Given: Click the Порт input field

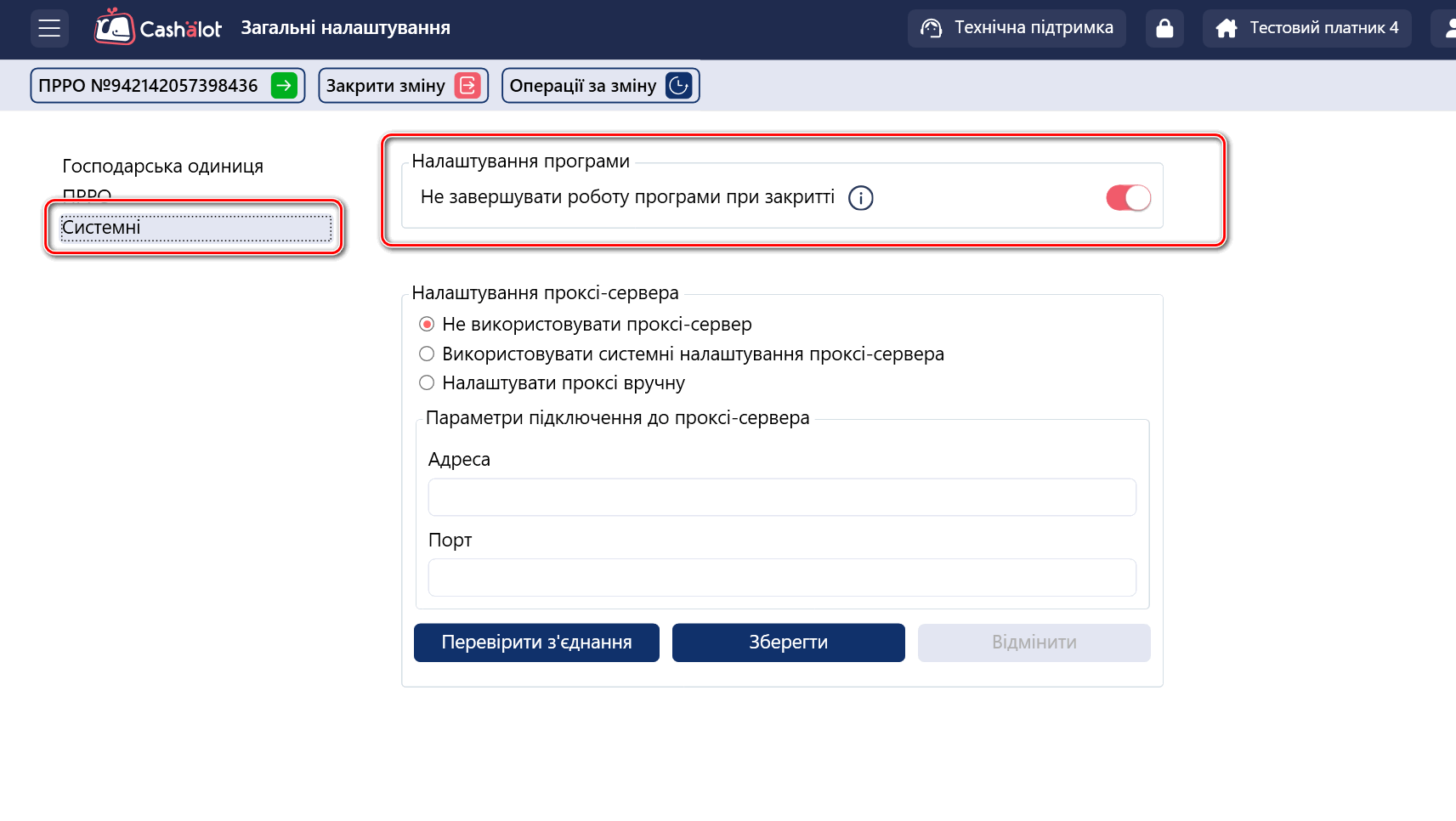Looking at the screenshot, I should [x=781, y=578].
